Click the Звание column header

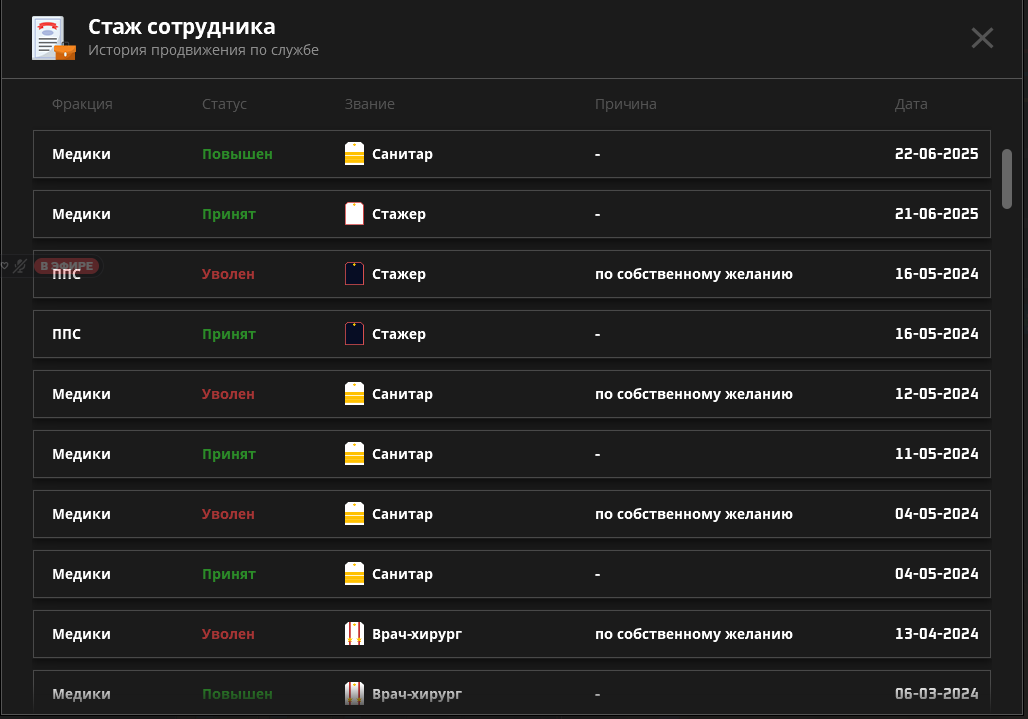(370, 104)
